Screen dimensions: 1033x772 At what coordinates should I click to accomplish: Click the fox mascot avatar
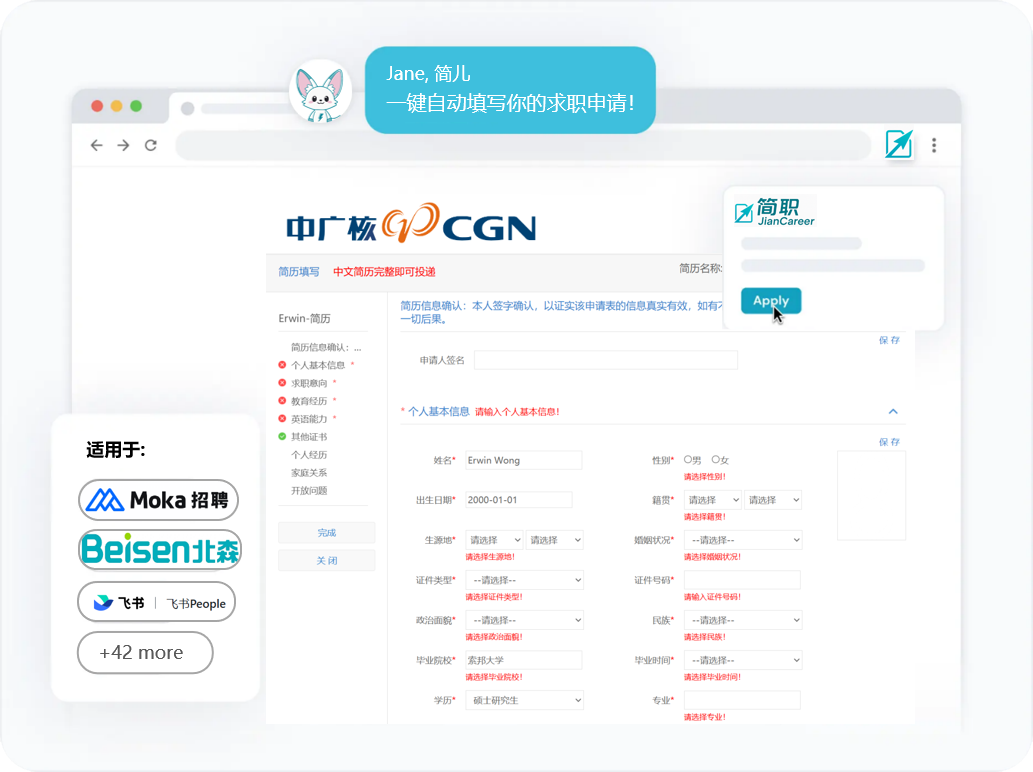pos(320,93)
